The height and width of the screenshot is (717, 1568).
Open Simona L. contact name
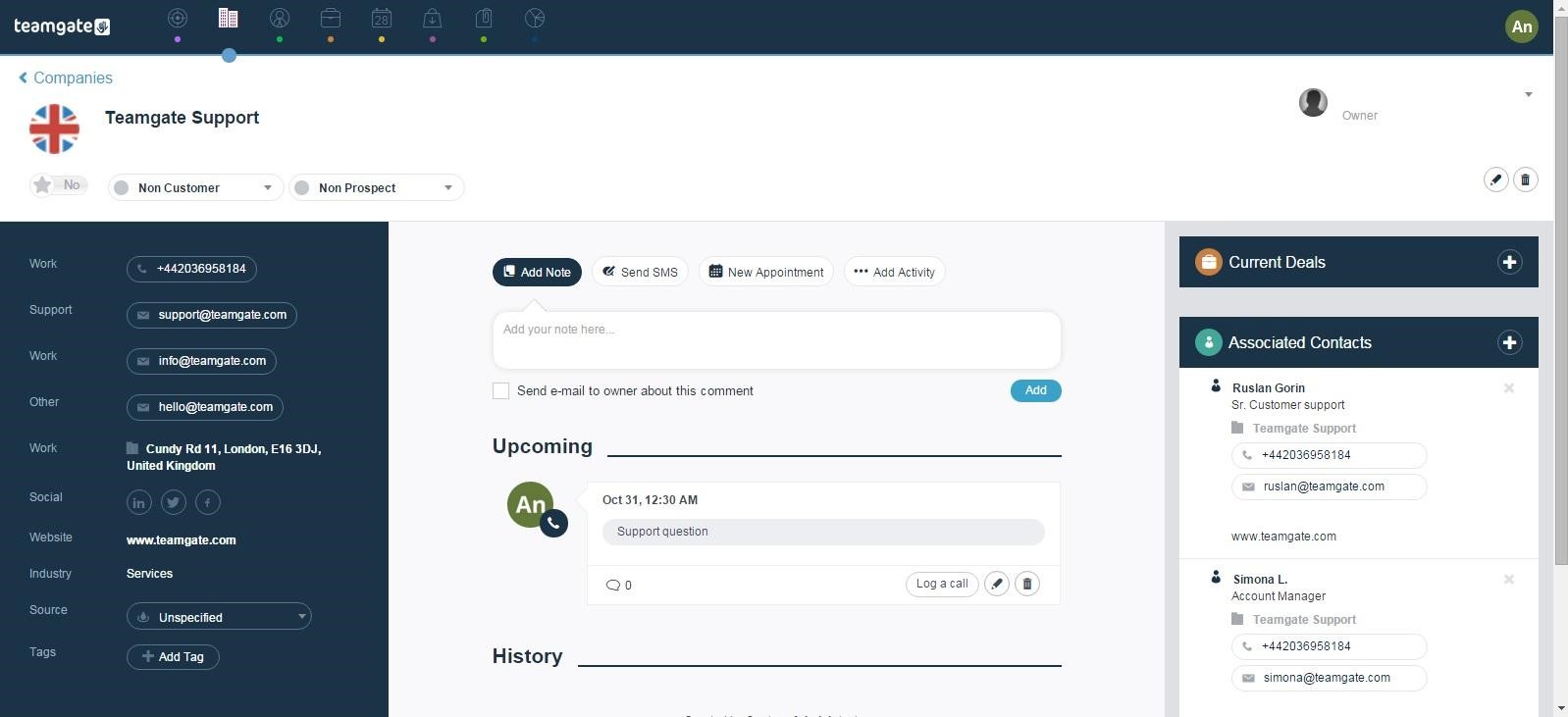[1260, 580]
